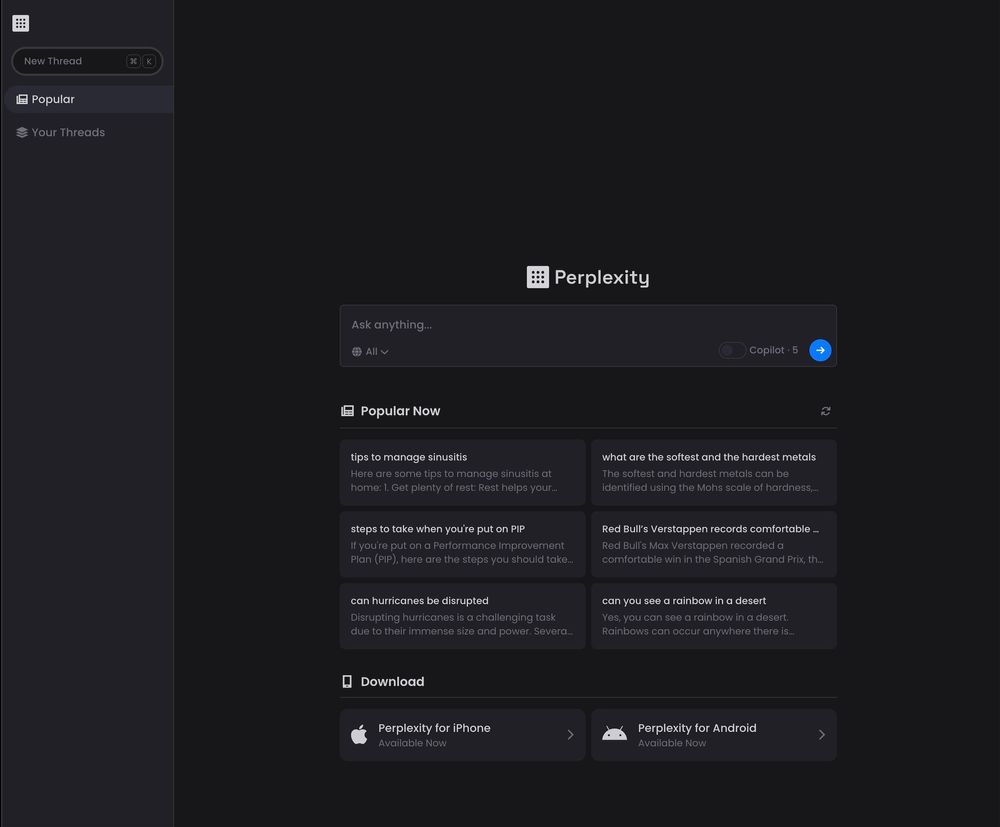Enable the Copilot toggle
Viewport: 1000px width, 827px height.
pyautogui.click(x=732, y=350)
